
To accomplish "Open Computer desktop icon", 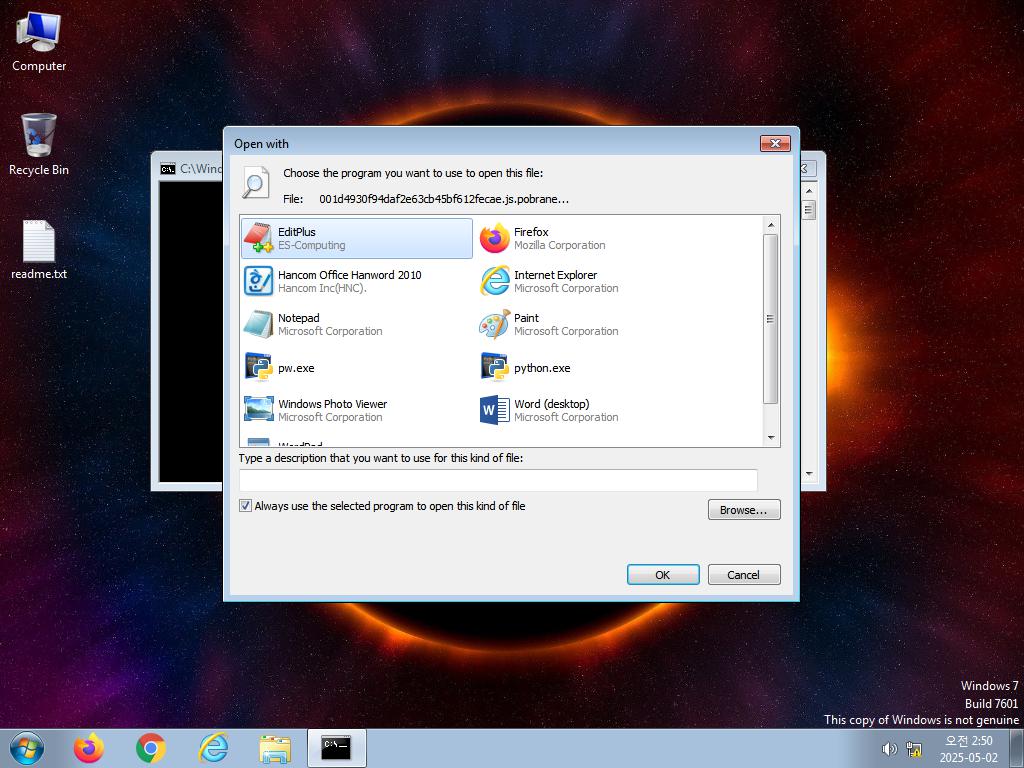I will 39,42.
